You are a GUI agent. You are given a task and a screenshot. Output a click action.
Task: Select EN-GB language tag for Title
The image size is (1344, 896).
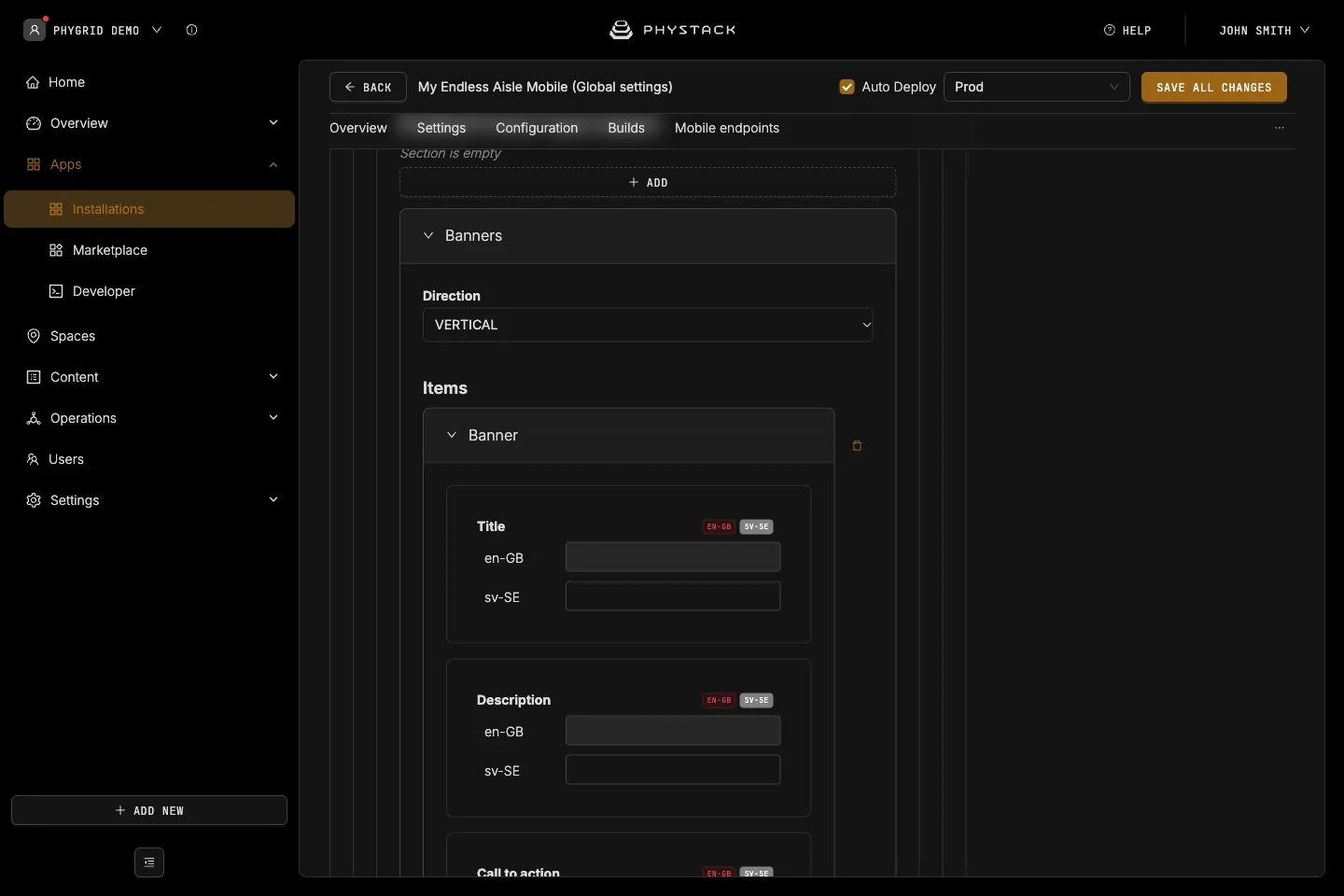(x=719, y=526)
